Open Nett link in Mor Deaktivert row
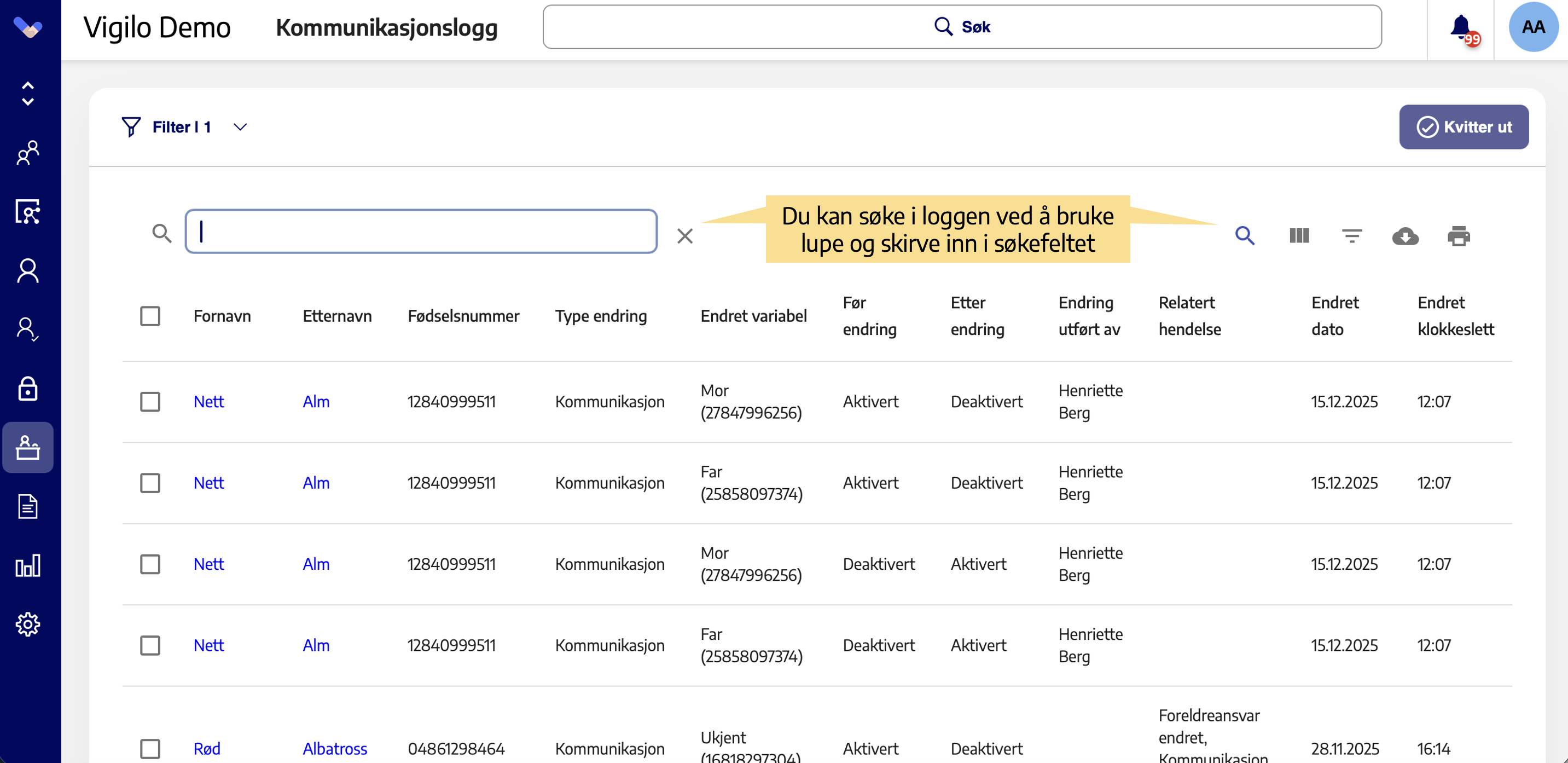 (x=208, y=564)
